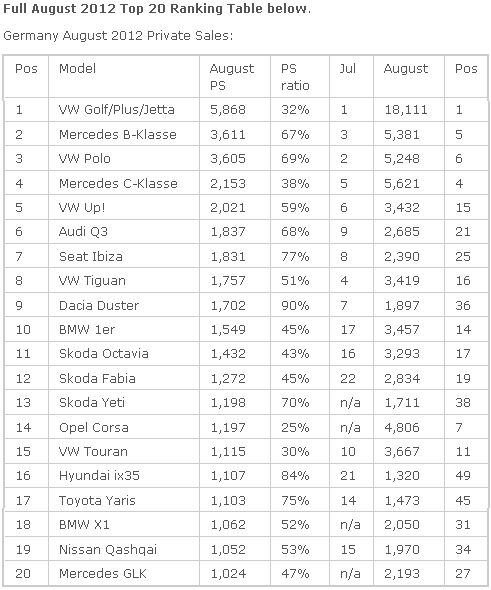This screenshot has width=491, height=590.
Task: Click the 'Model' column header
Action: coord(78,69)
